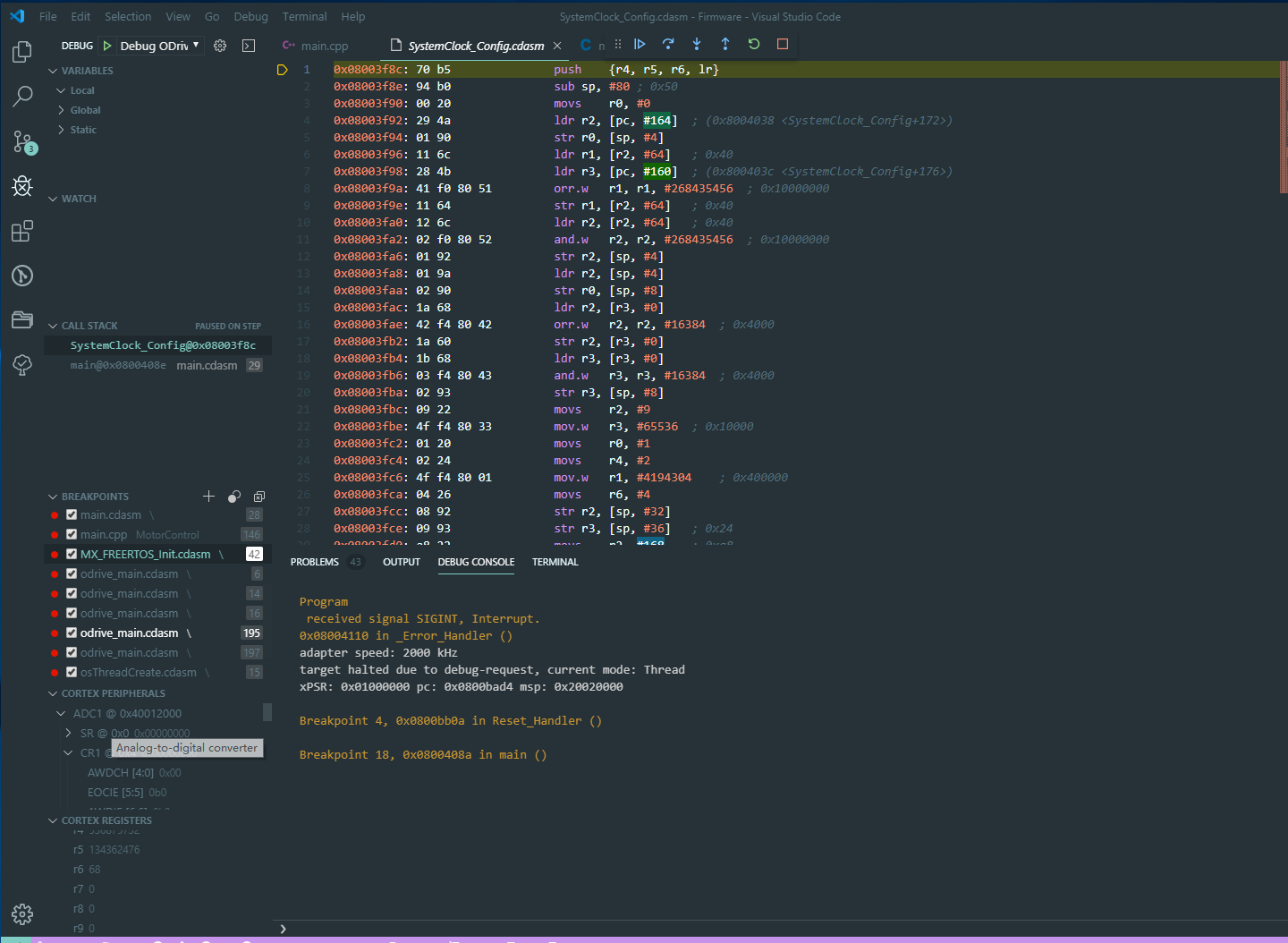
Task: Uncheck main.cpp MotorControl breakpoint checkbox
Action: pyautogui.click(x=72, y=534)
